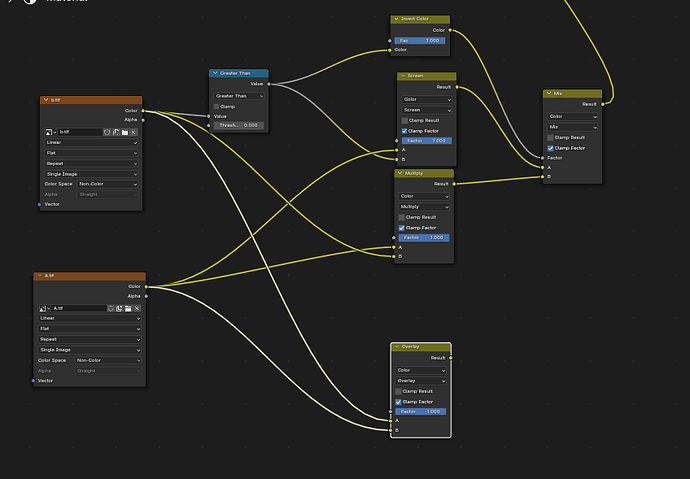Image resolution: width=690 pixels, height=479 pixels.
Task: Select Overlay node by its title bar
Action: click(x=421, y=347)
